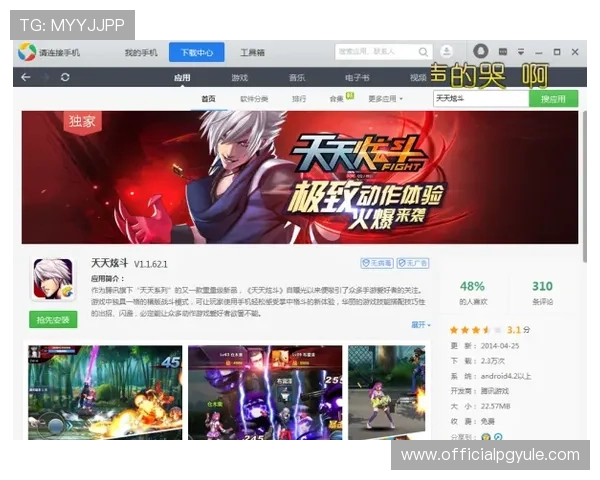The image size is (600, 480).
Task: Refresh the page with the reload icon
Action: click(65, 77)
